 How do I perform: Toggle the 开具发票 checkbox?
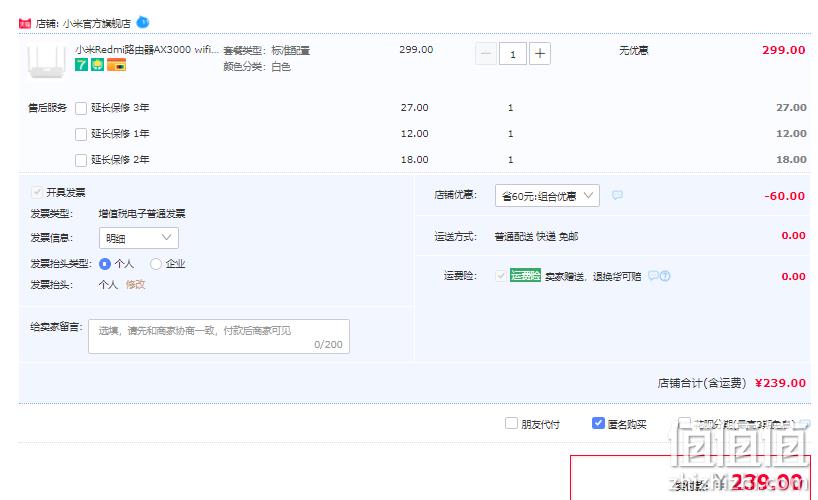pyautogui.click(x=37, y=193)
